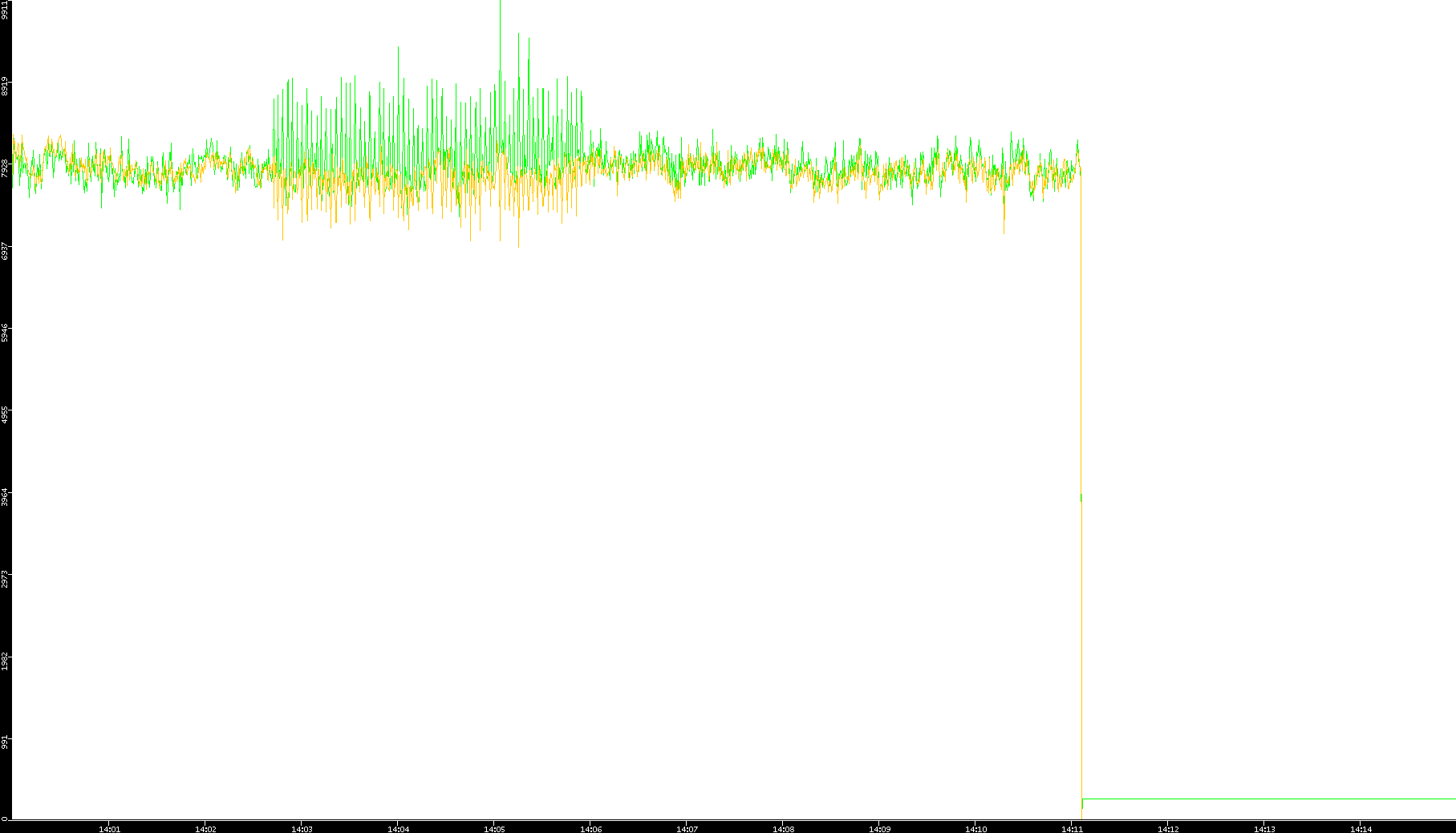Screen dimensions: 1456x833
Task: Click the 14:09 time axis label
Action: 879,829
